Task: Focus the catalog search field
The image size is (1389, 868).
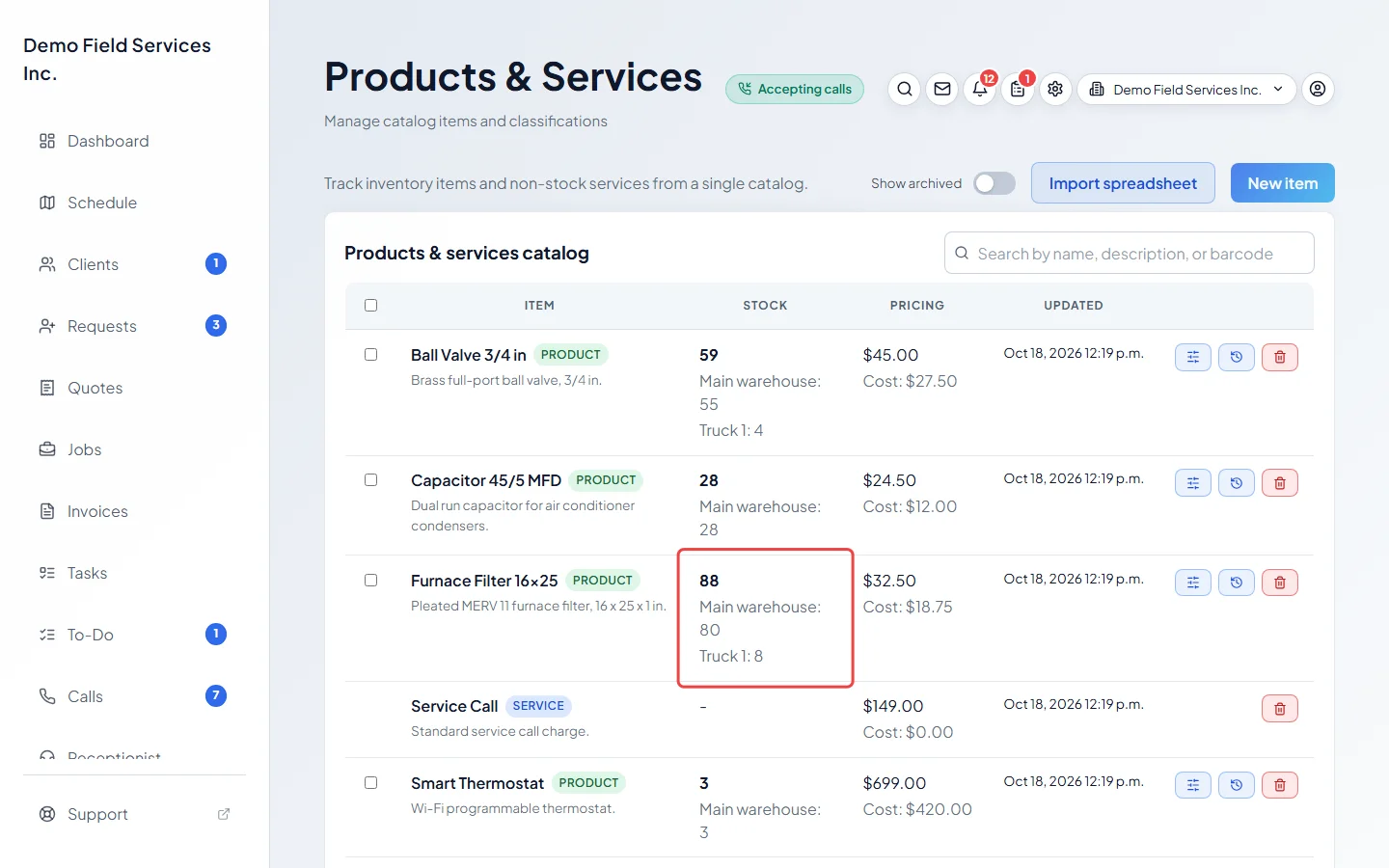Action: (x=1129, y=254)
